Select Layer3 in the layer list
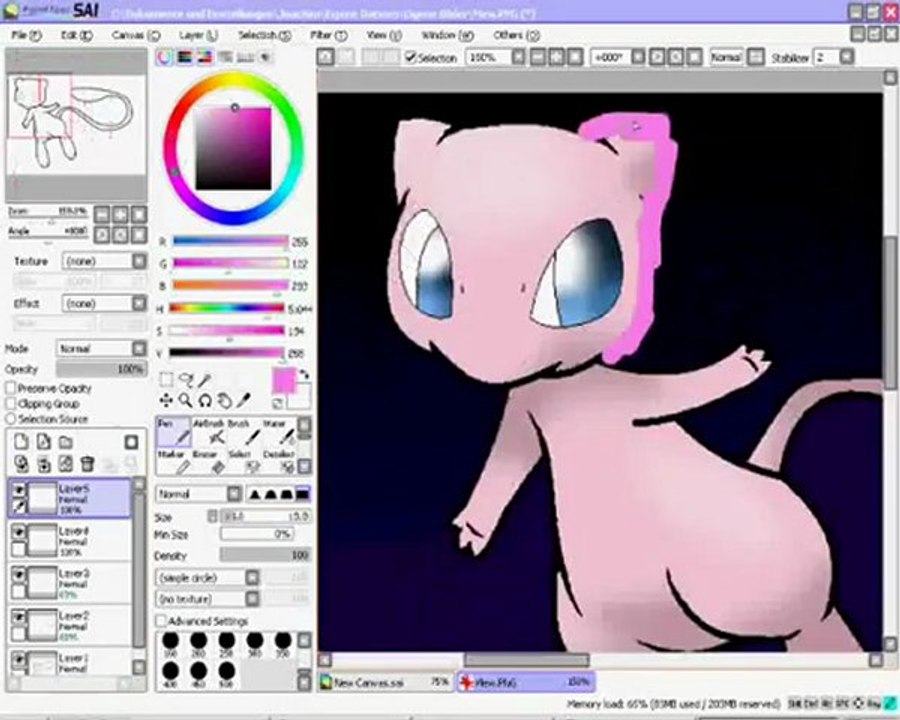900x720 pixels. (70, 582)
